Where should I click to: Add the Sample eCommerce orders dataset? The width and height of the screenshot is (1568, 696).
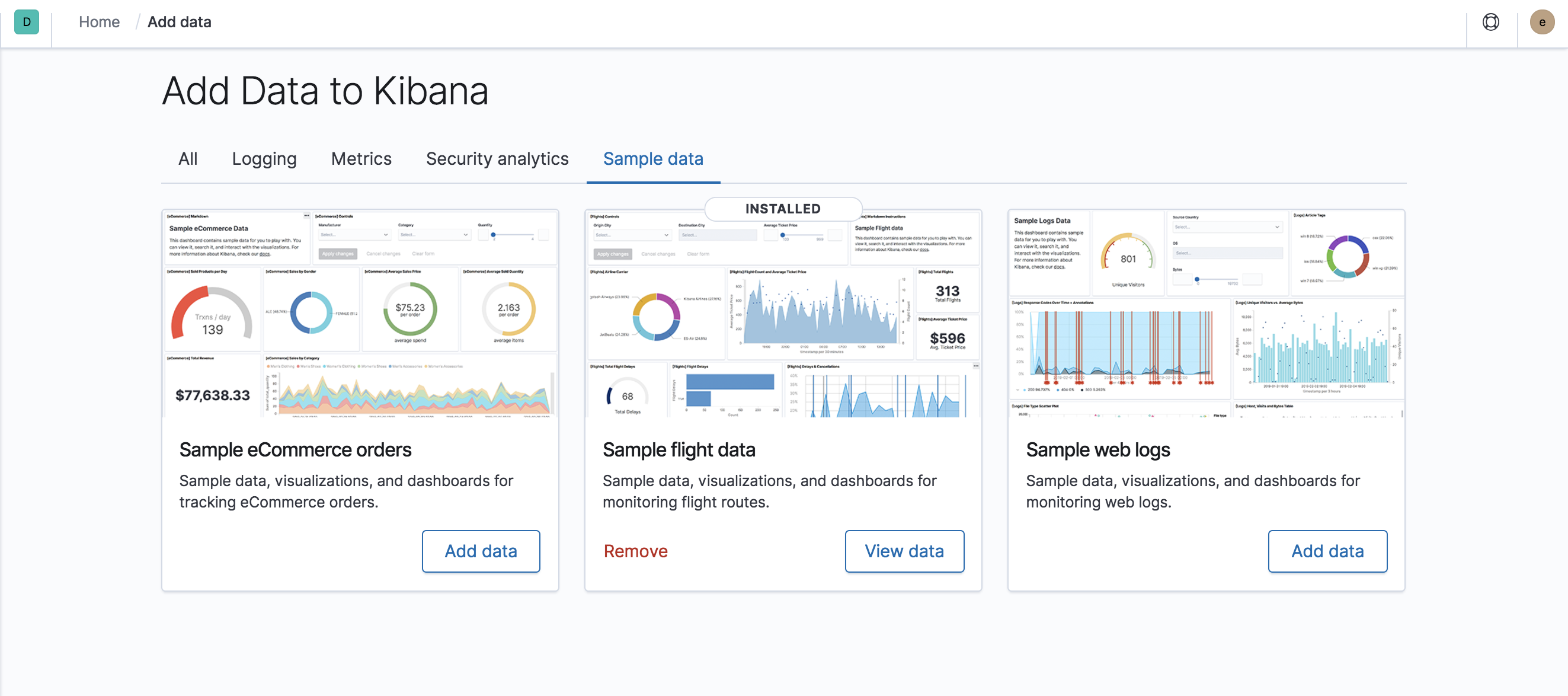coord(481,551)
